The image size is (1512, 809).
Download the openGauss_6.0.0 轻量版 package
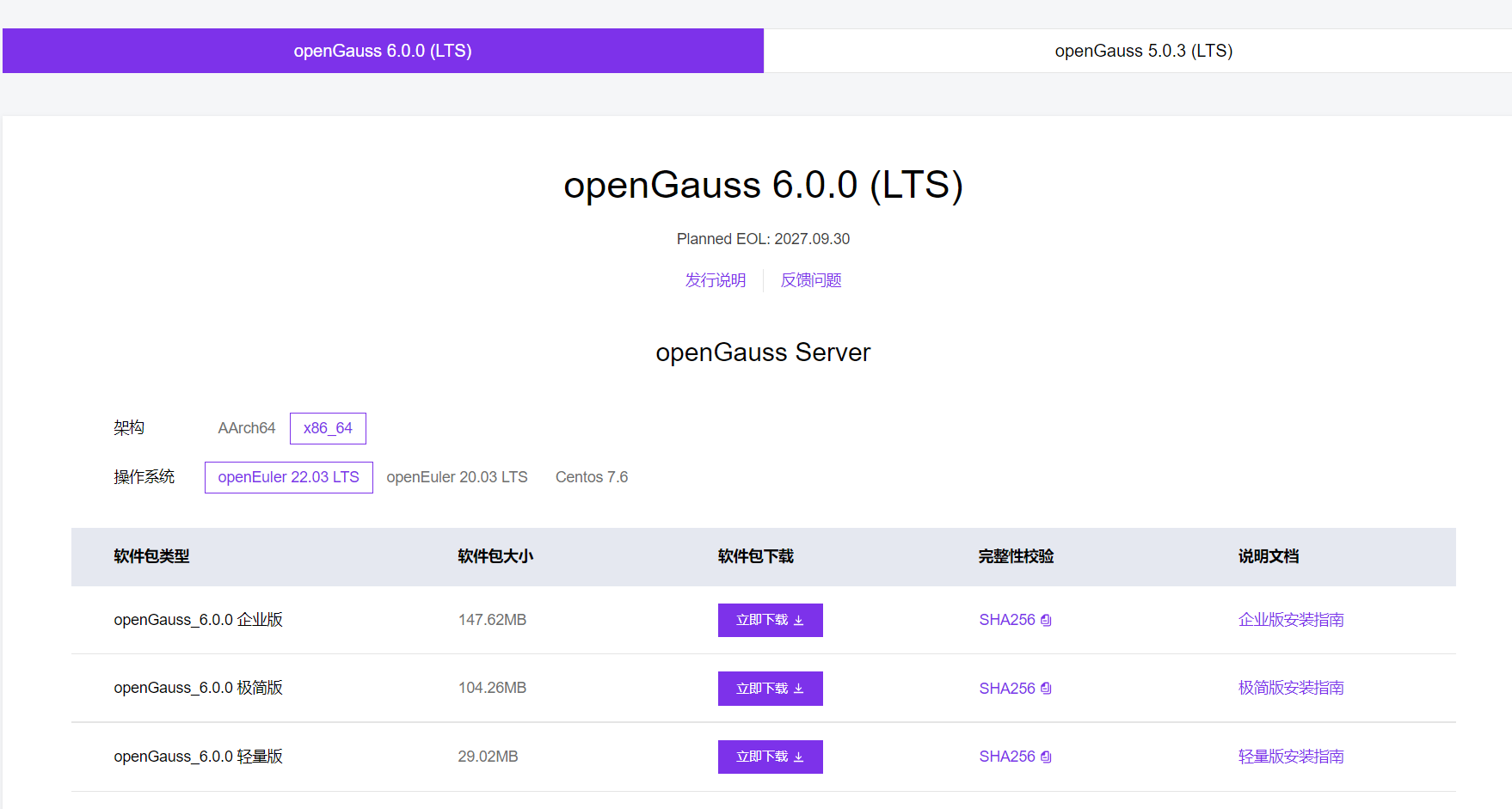[x=771, y=757]
